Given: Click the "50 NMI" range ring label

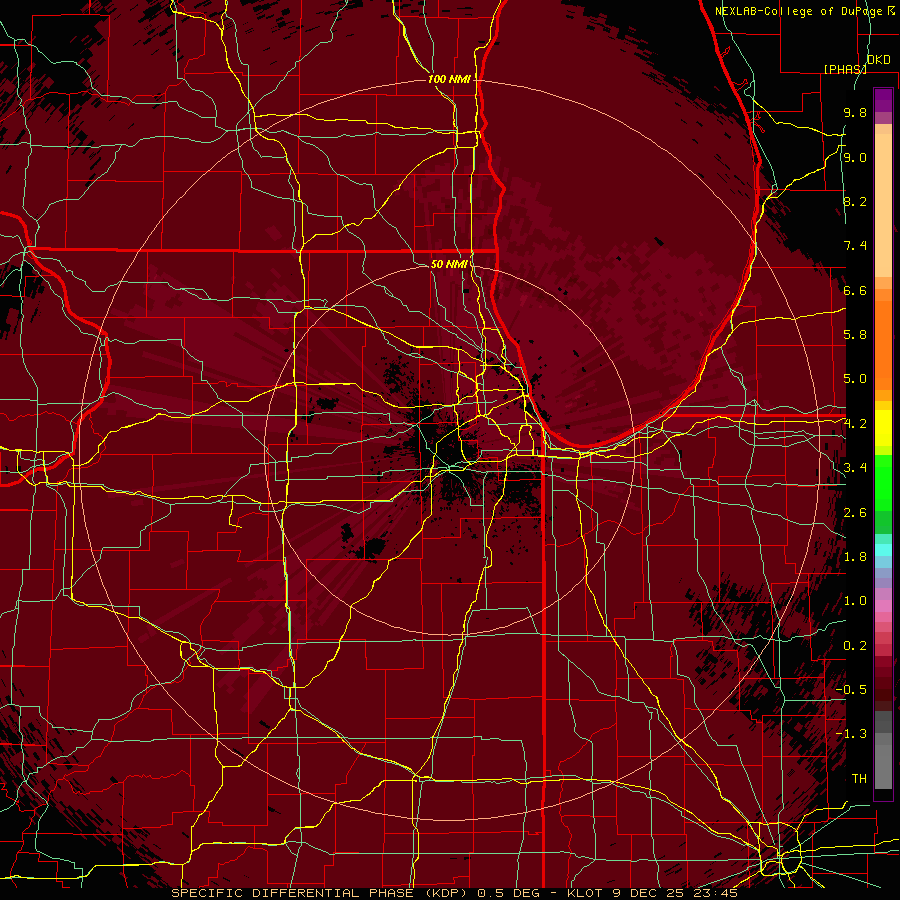Looking at the screenshot, I should [449, 264].
